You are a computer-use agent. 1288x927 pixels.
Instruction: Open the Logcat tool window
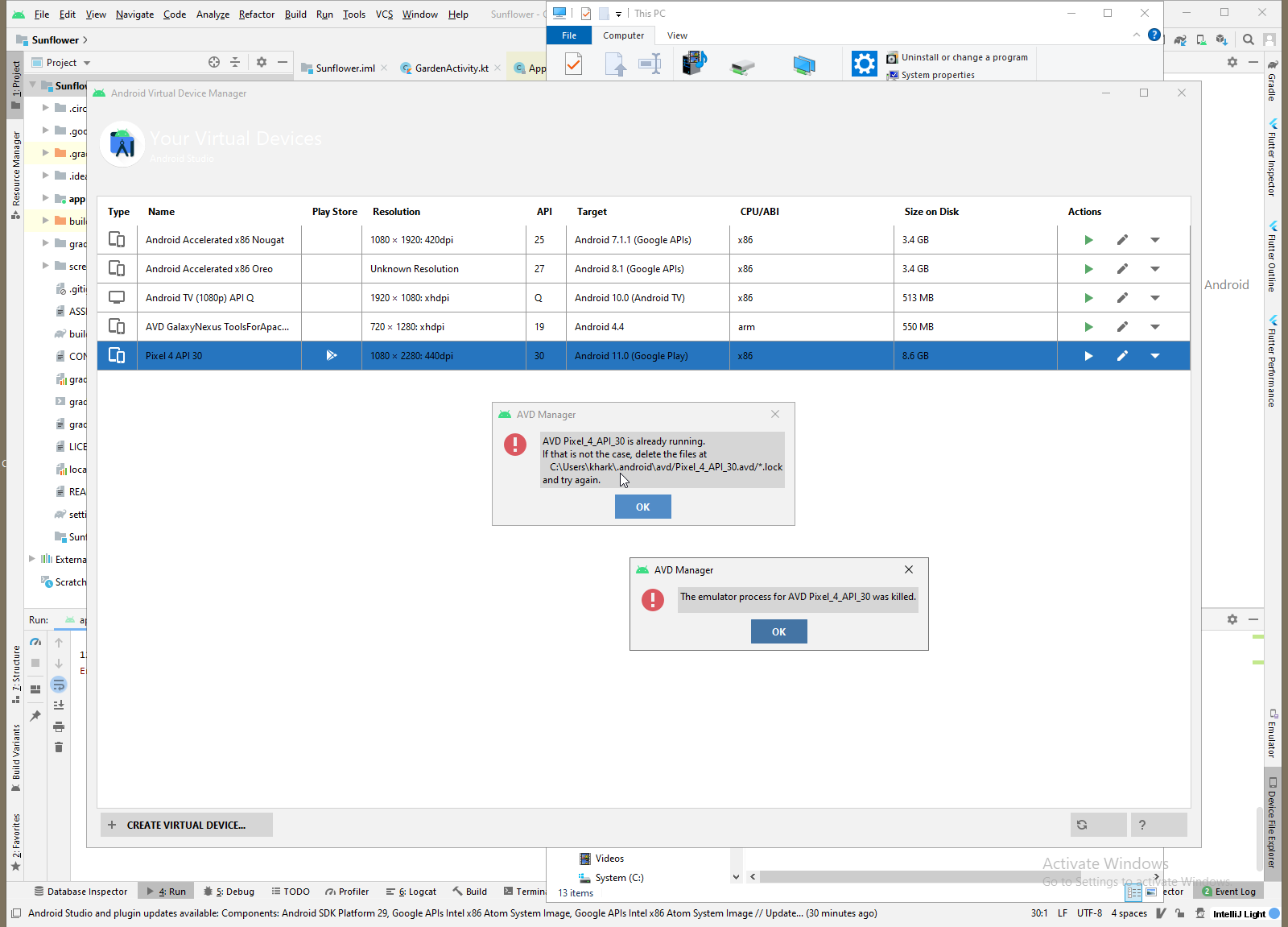411,892
